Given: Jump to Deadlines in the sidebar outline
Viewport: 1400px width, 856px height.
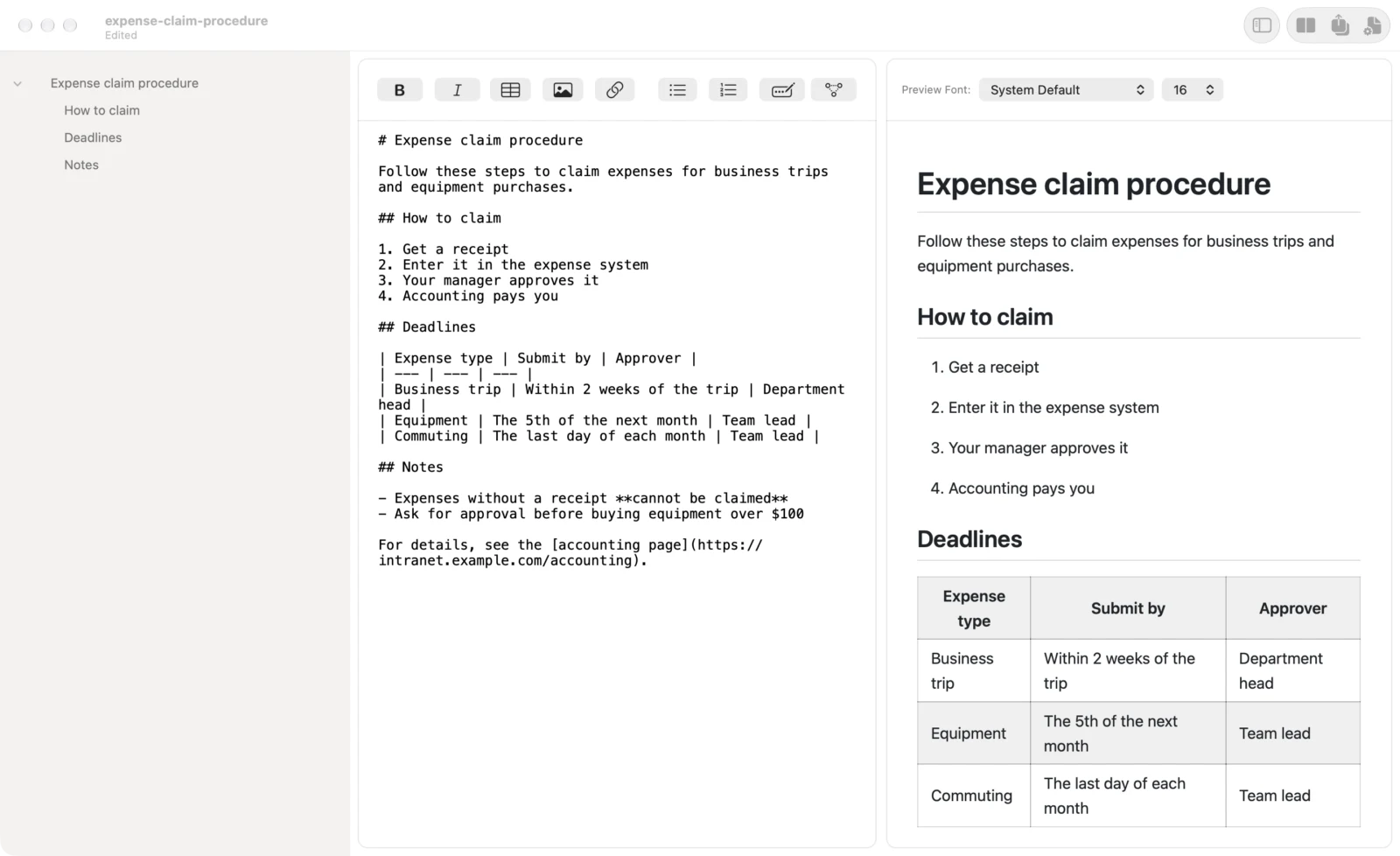Looking at the screenshot, I should click(93, 137).
